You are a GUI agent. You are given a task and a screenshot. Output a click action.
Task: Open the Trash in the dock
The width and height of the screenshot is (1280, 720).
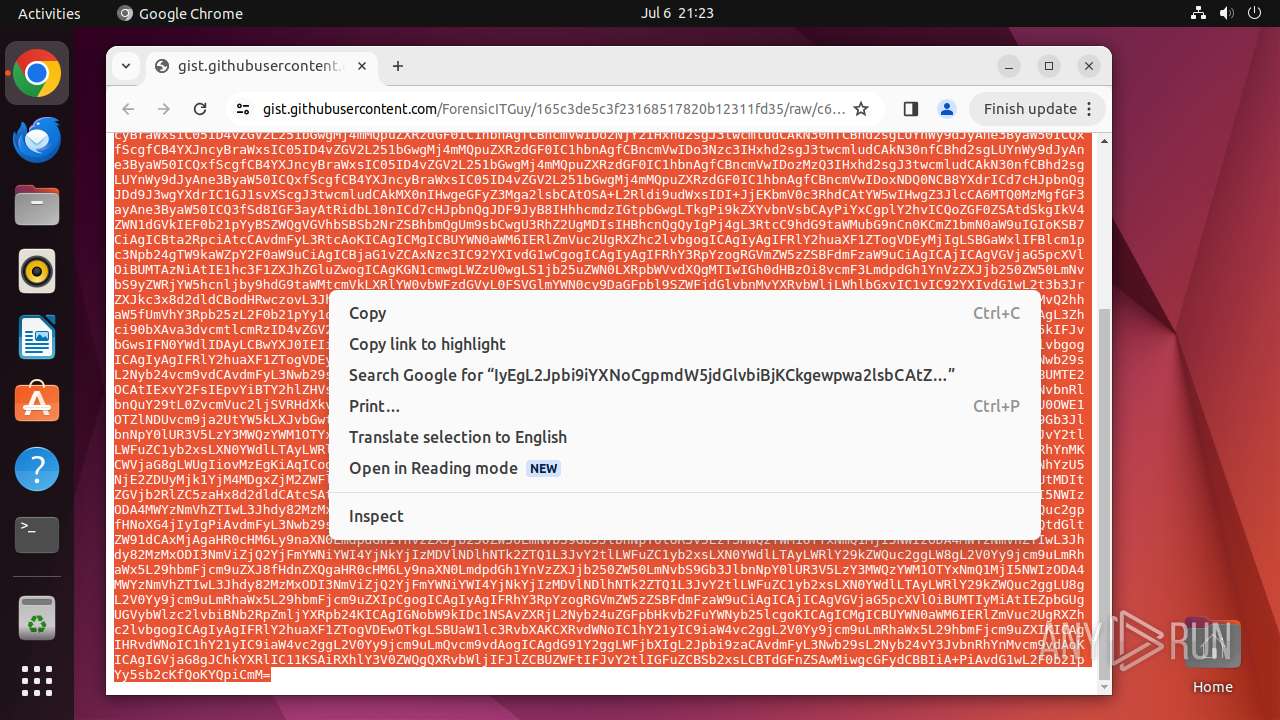point(37,617)
